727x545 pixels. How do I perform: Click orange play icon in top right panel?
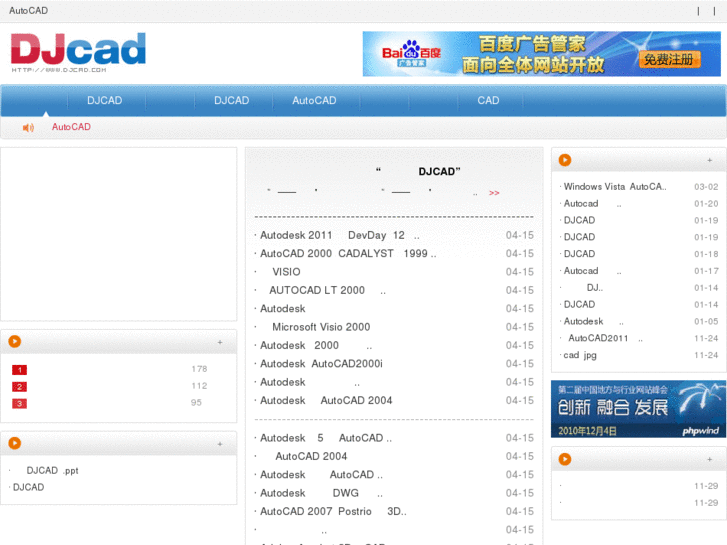[x=565, y=160]
